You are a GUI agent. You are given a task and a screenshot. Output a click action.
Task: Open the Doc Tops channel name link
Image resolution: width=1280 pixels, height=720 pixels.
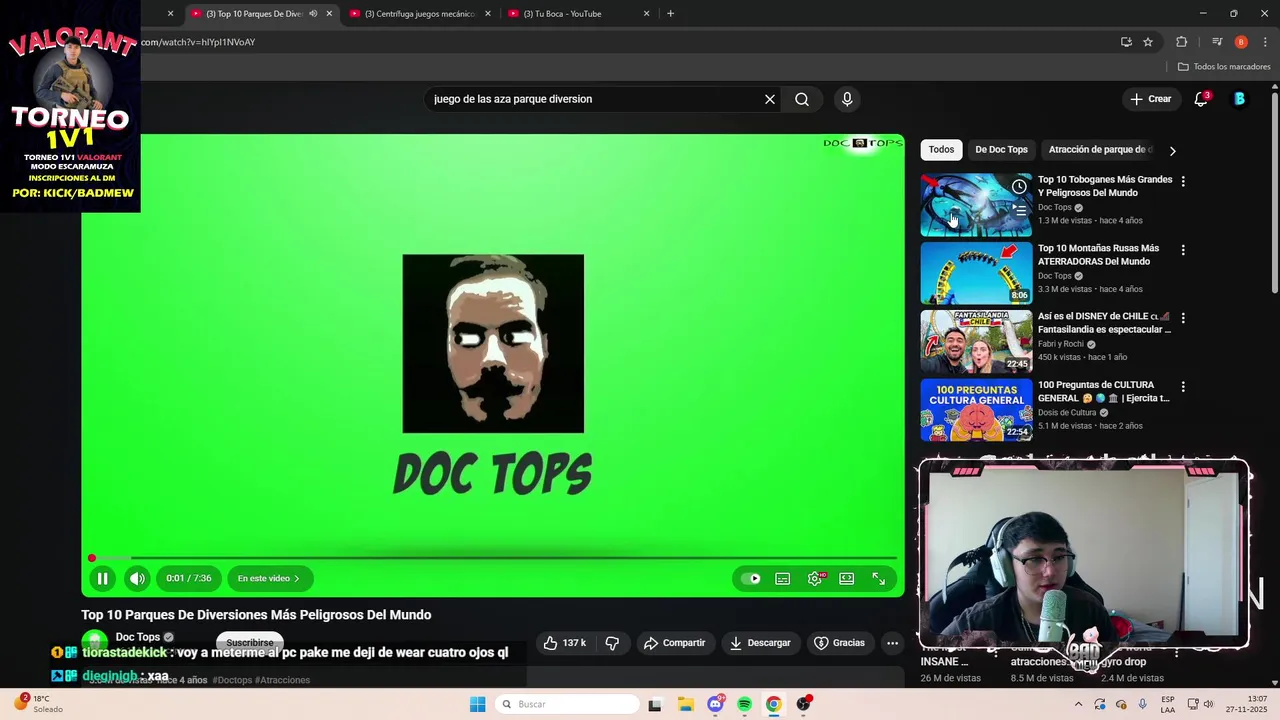[138, 637]
